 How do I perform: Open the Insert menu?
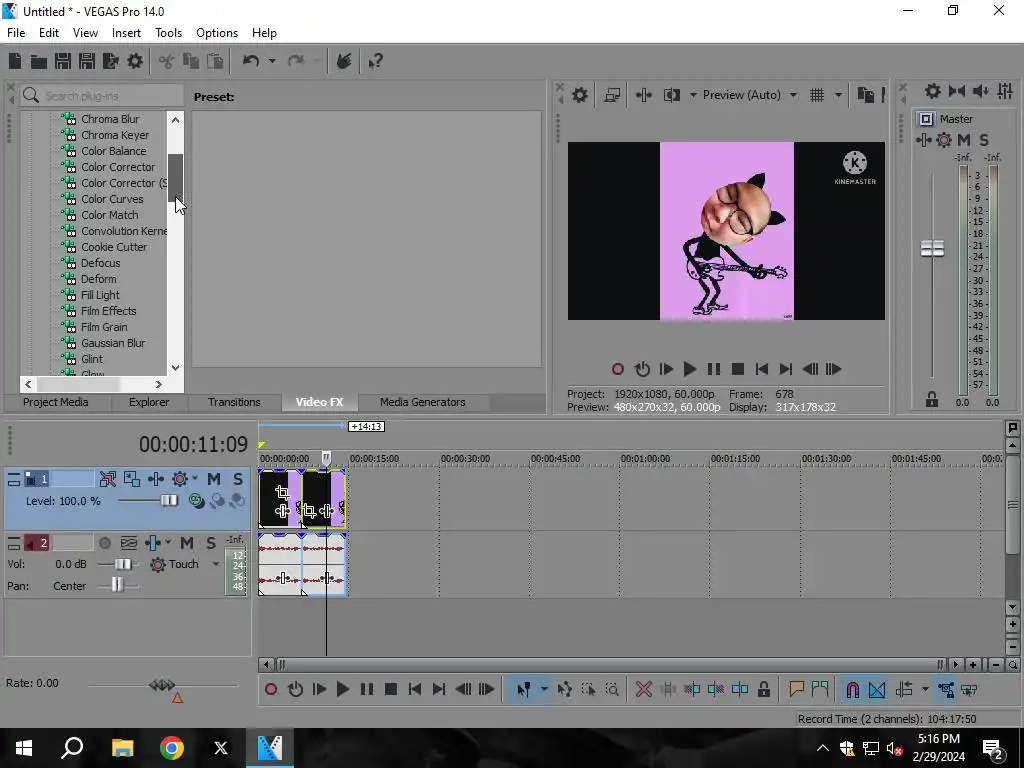[x=126, y=33]
